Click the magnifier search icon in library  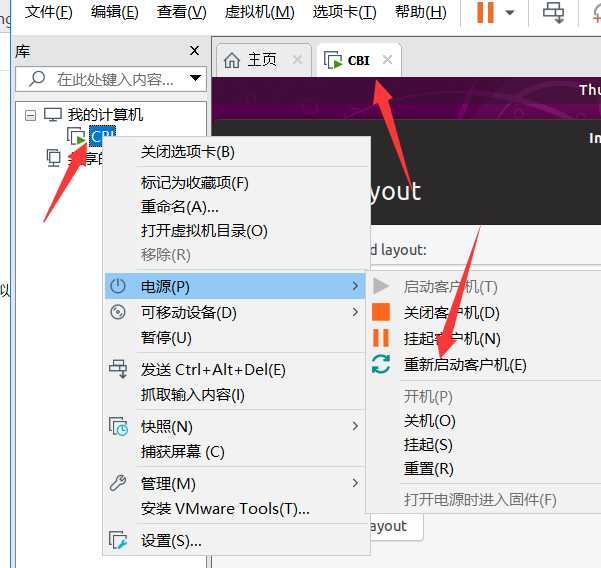37,79
